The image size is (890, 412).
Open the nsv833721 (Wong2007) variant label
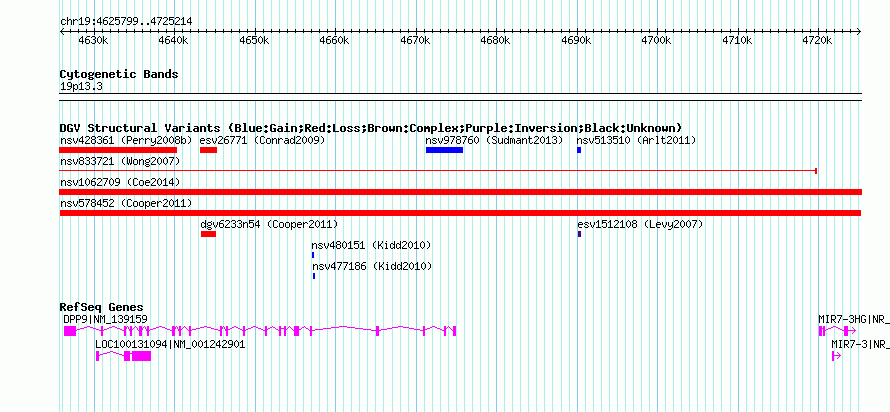(120, 162)
